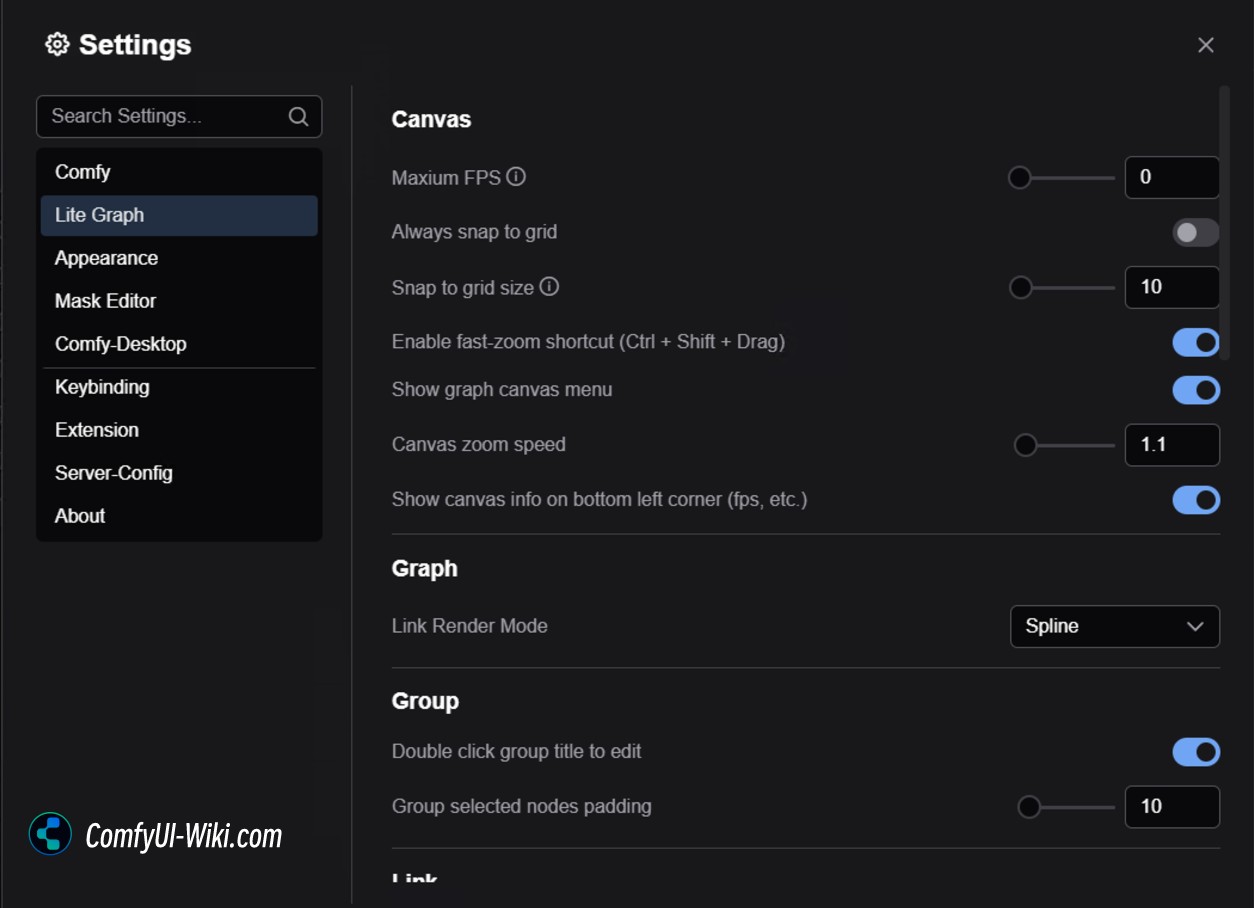This screenshot has width=1254, height=908.
Task: Turn off Show graph canvas menu
Action: tap(1196, 390)
